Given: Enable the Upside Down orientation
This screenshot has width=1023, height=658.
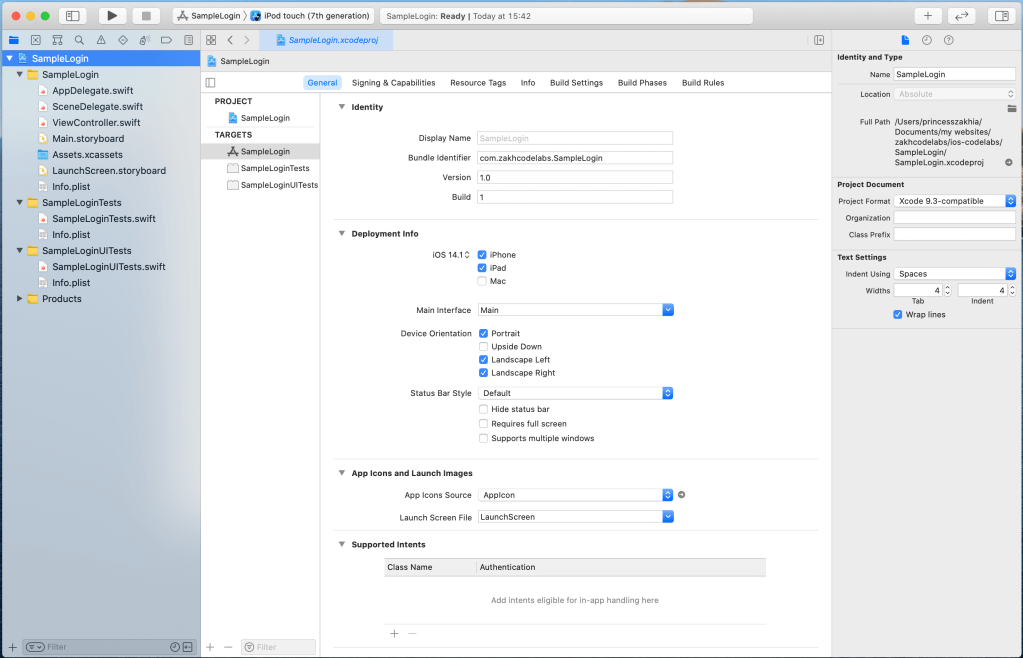Looking at the screenshot, I should coord(483,347).
